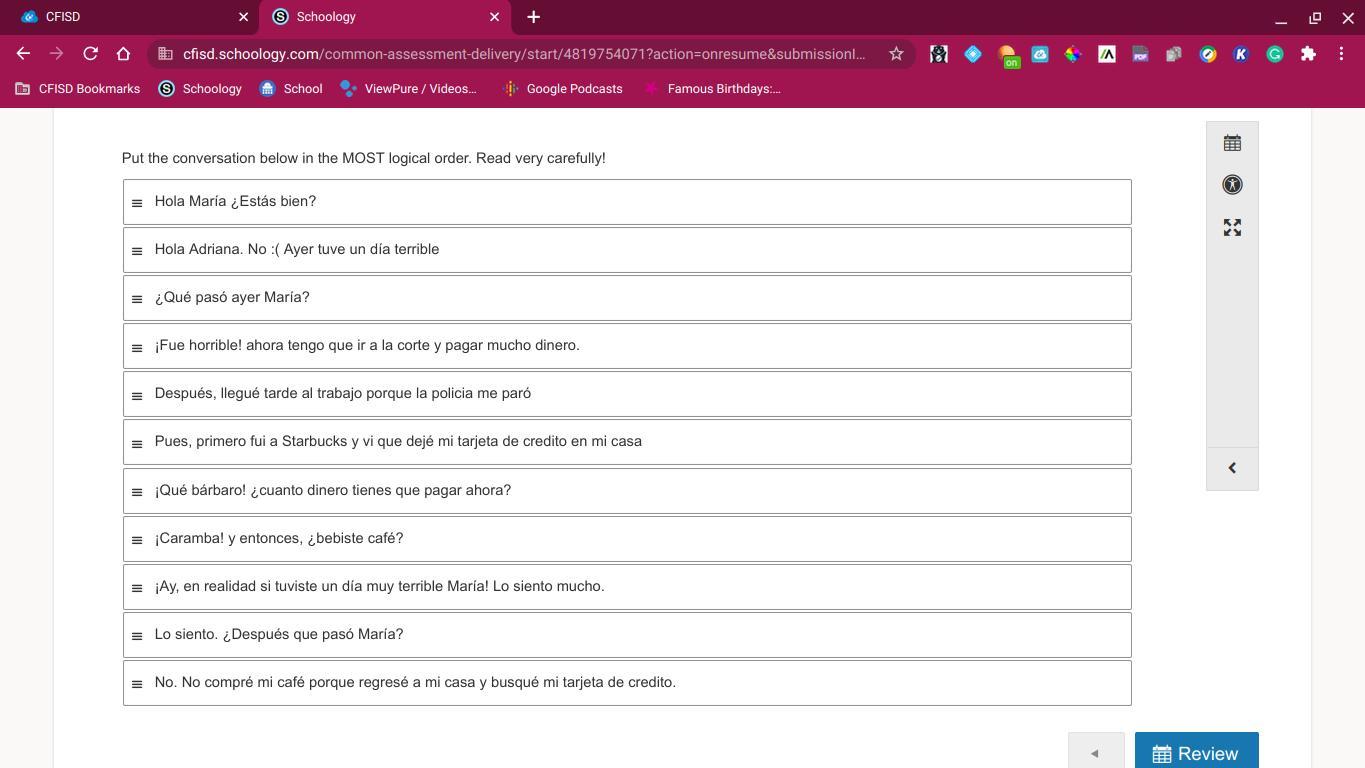This screenshot has width=1365, height=768.
Task: Open the black A extension icon
Action: click(1107, 54)
